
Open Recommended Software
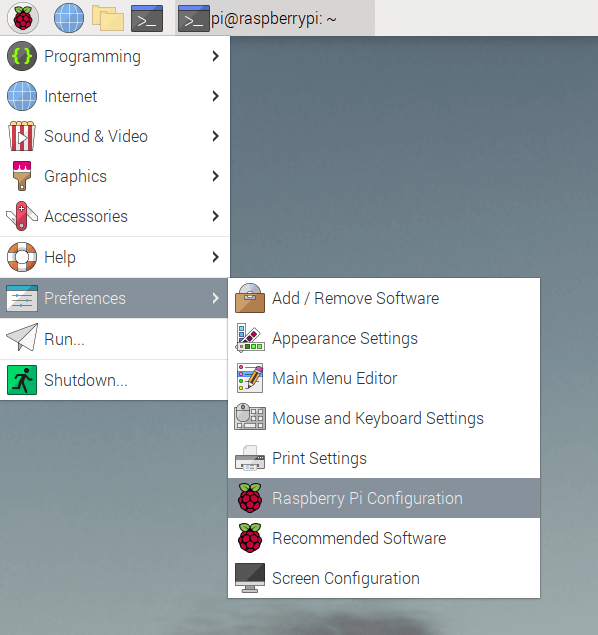[x=384, y=538]
